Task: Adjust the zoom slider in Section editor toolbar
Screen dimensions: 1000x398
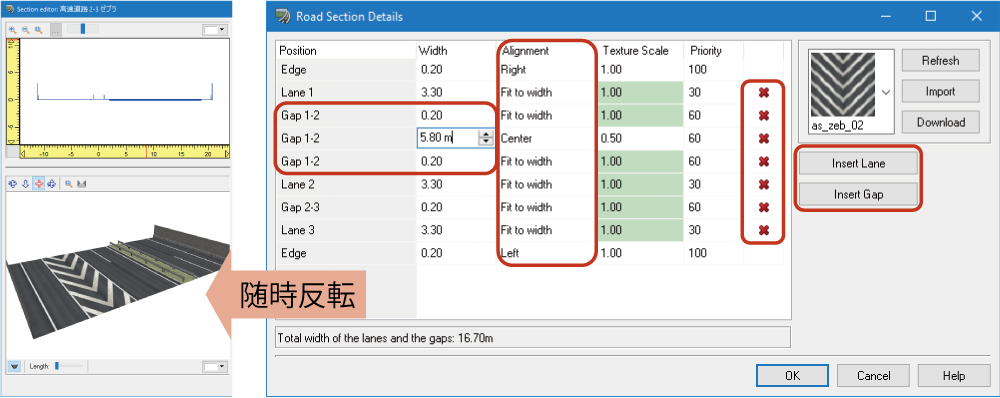Action: (83, 29)
